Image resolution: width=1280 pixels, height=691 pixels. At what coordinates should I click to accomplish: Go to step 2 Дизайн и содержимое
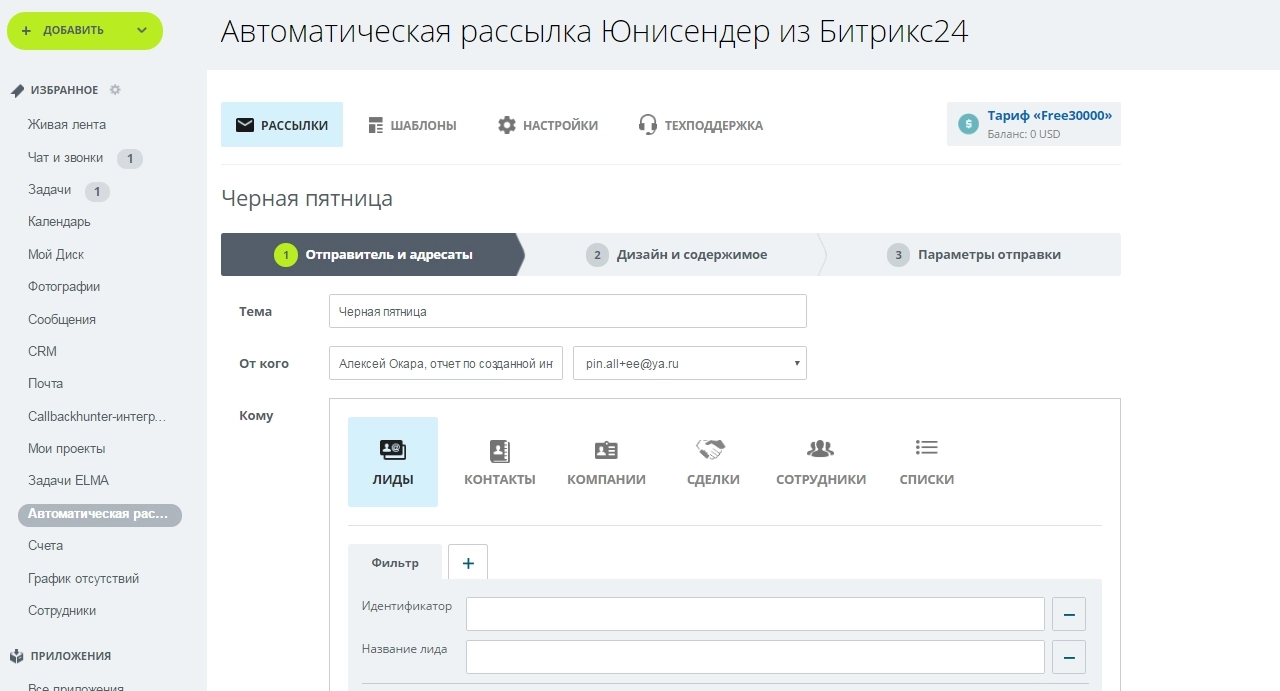pyautogui.click(x=678, y=255)
